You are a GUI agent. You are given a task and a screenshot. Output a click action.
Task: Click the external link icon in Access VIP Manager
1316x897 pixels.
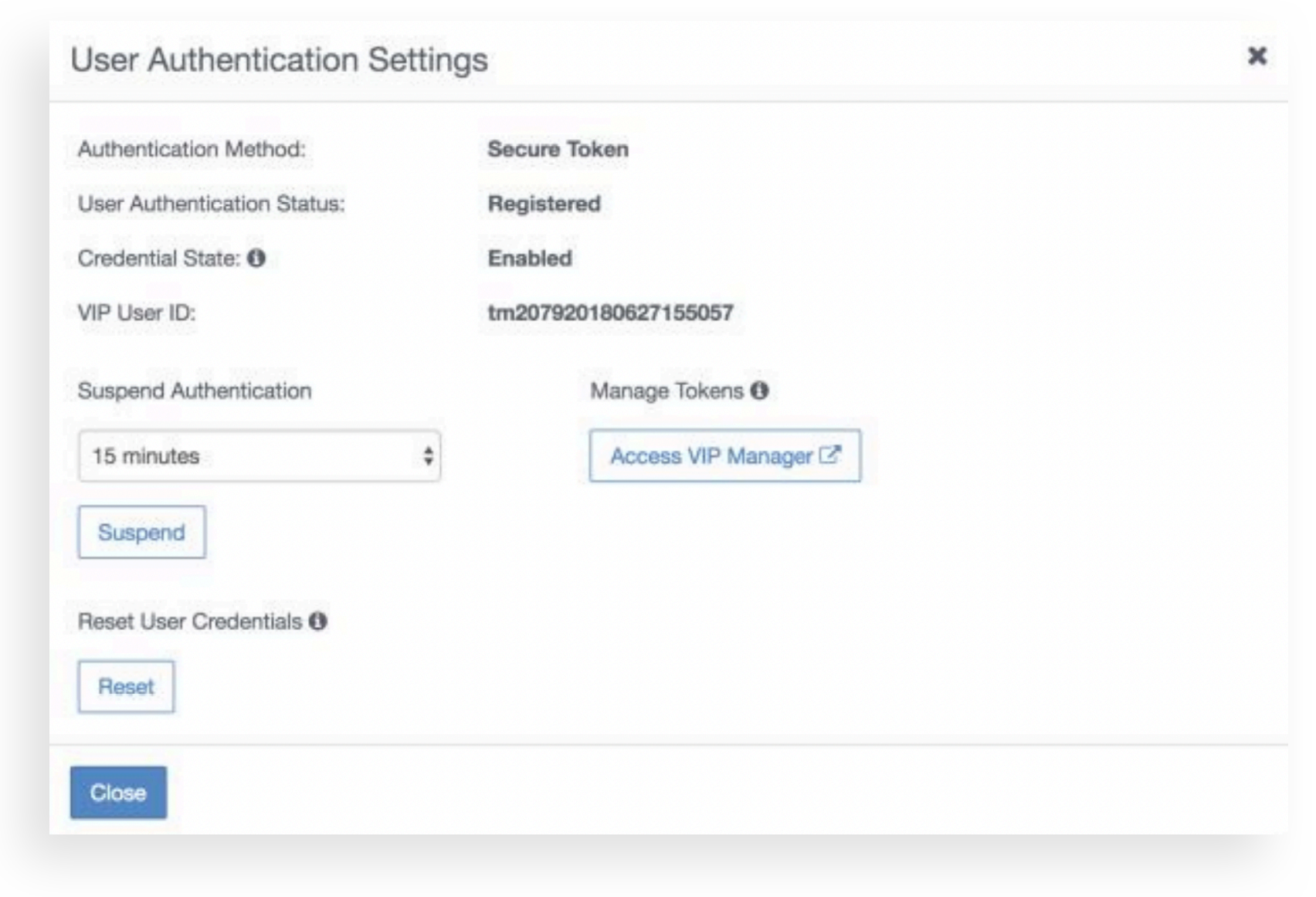pyautogui.click(x=829, y=455)
